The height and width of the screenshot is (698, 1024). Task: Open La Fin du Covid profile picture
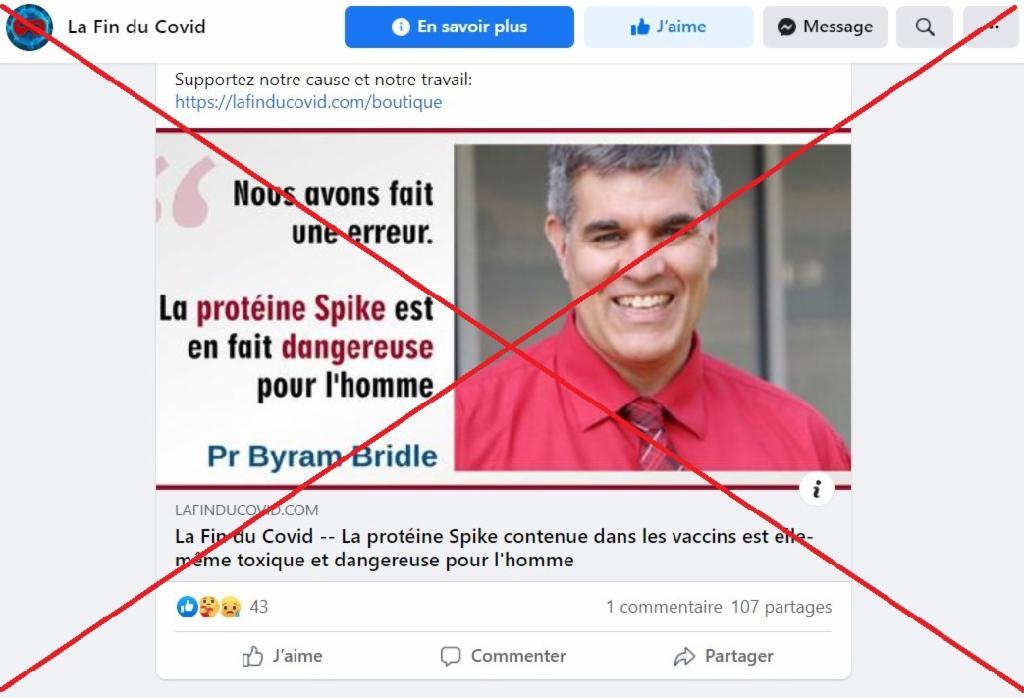[29, 27]
